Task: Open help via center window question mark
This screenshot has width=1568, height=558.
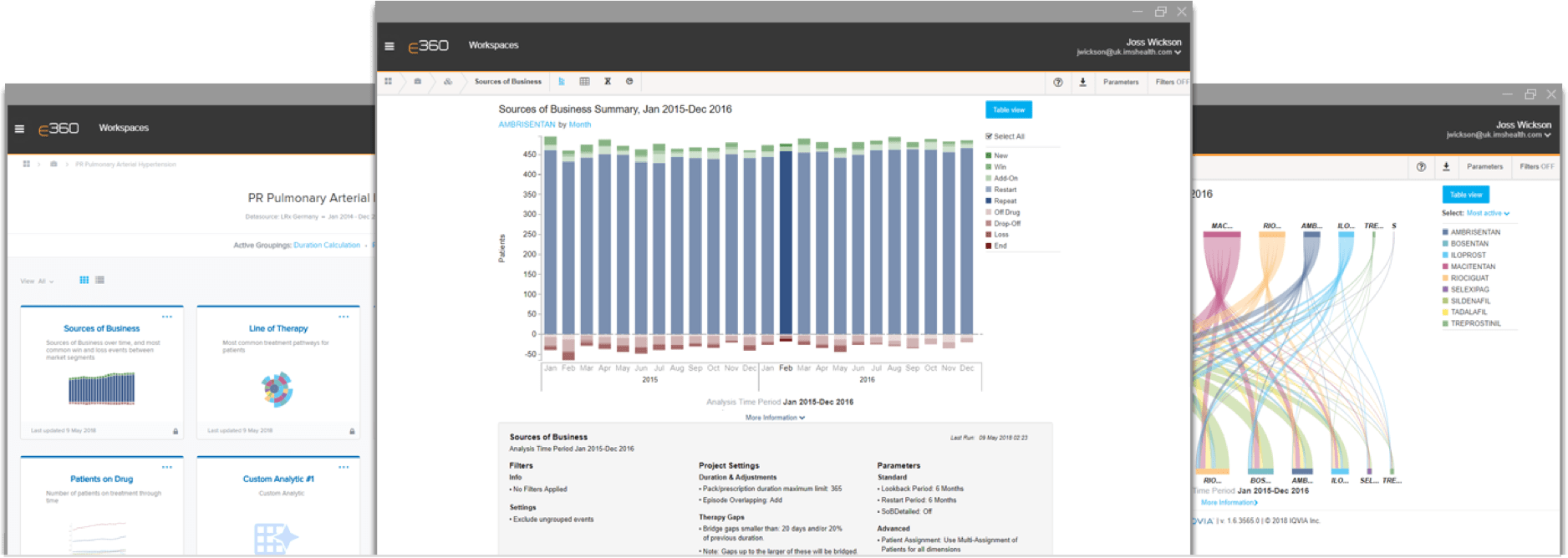Action: pos(1058,82)
